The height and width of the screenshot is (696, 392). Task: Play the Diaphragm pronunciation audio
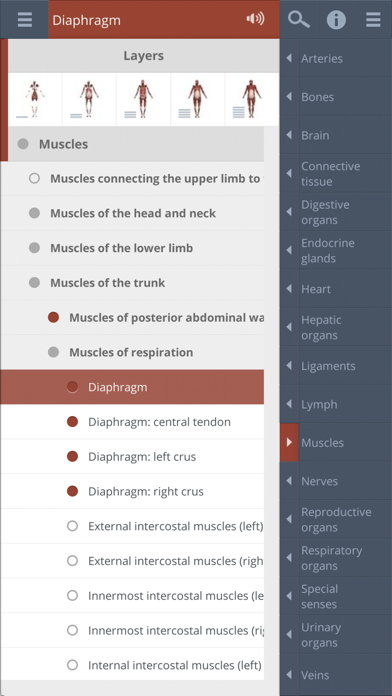click(x=255, y=19)
